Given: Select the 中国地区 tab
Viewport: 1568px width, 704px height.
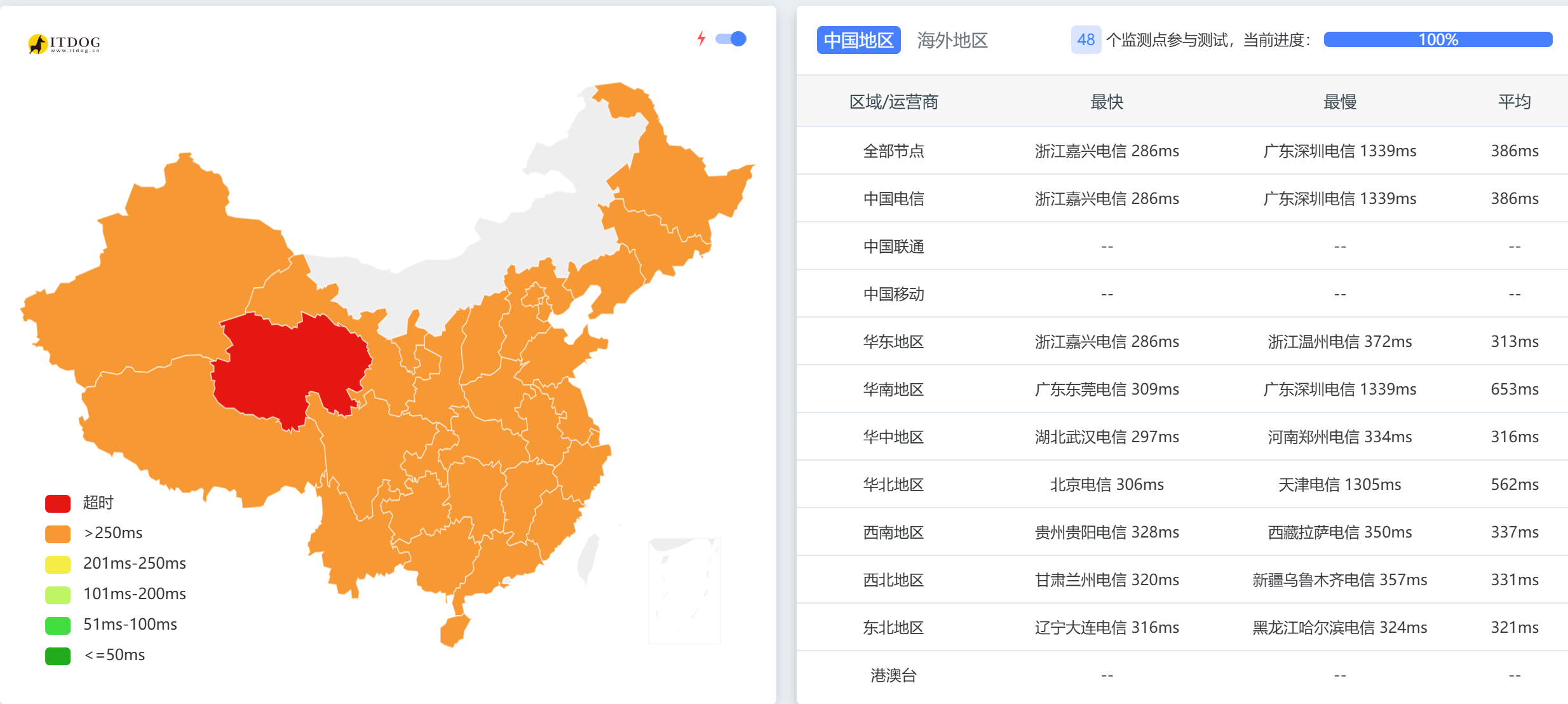Looking at the screenshot, I should [x=859, y=39].
